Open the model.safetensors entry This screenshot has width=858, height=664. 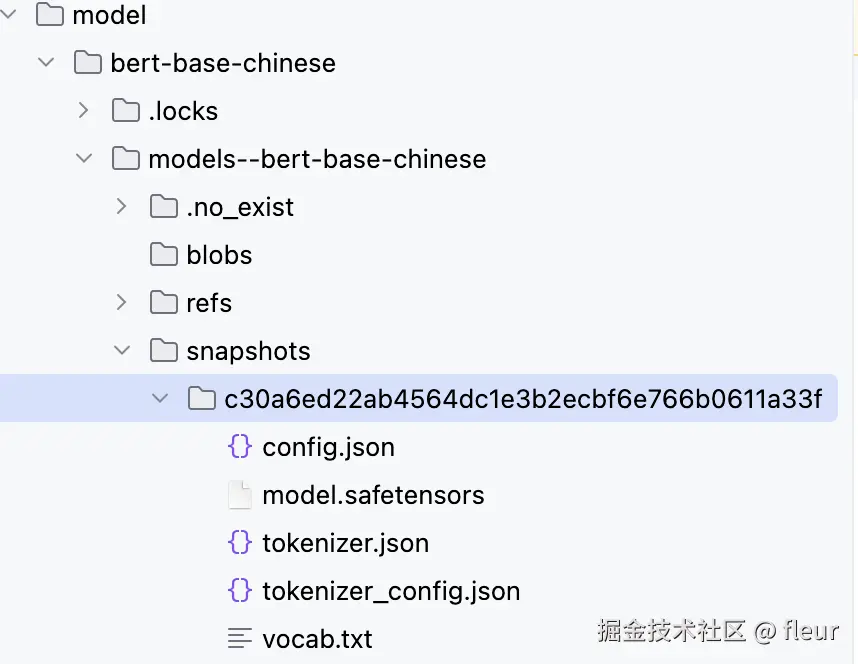pos(373,495)
